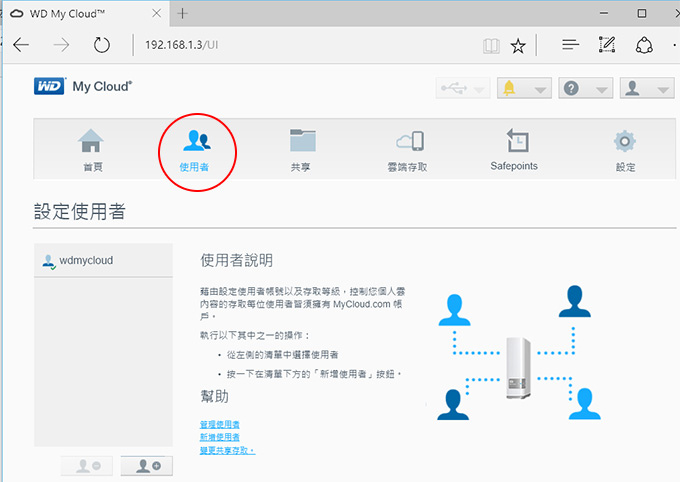680x482 pixels.
Task: Open the browser Hub lines icon
Action: point(570,44)
